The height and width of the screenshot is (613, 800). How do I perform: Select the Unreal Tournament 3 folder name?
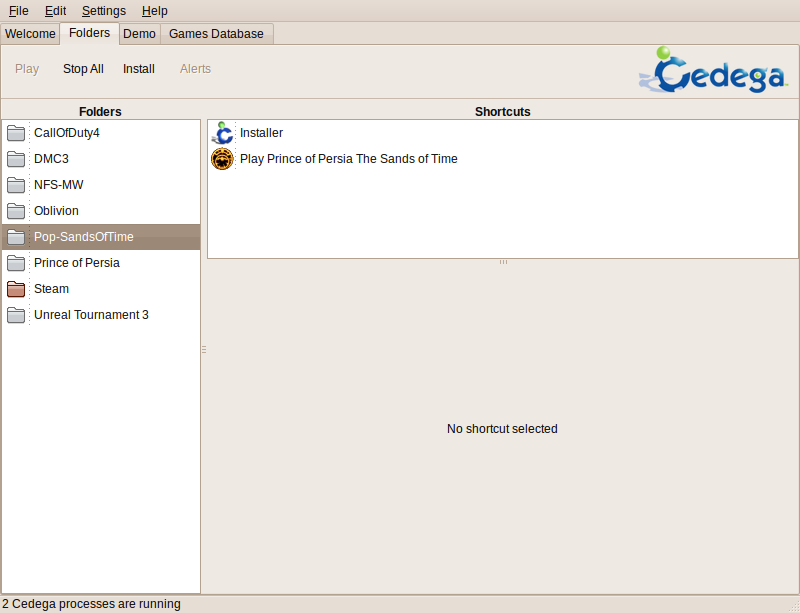(x=91, y=315)
